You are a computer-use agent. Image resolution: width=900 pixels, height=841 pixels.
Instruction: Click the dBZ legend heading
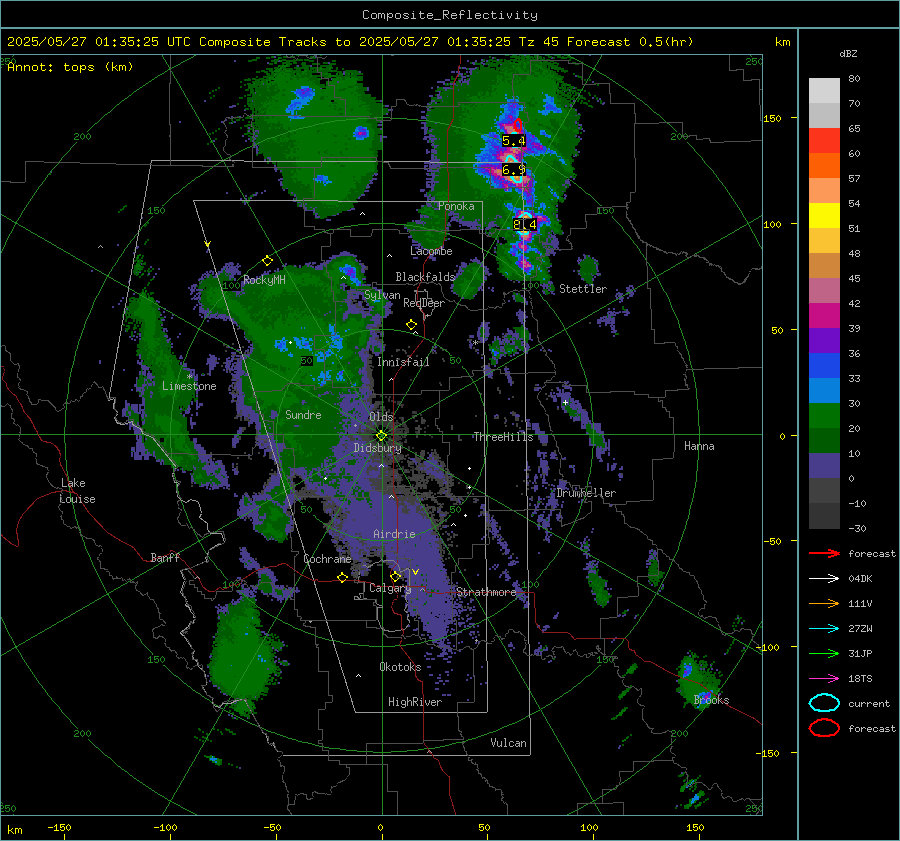[848, 53]
